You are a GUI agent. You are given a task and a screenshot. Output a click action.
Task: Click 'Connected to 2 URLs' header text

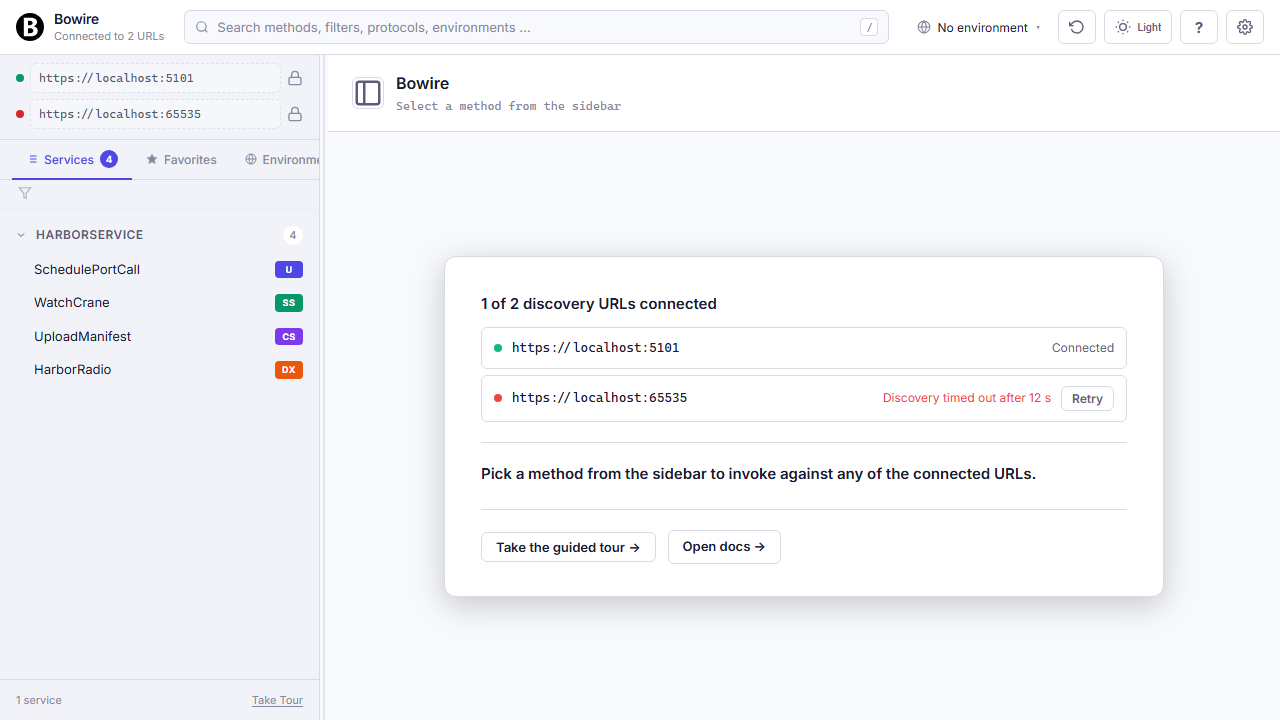click(x=109, y=36)
